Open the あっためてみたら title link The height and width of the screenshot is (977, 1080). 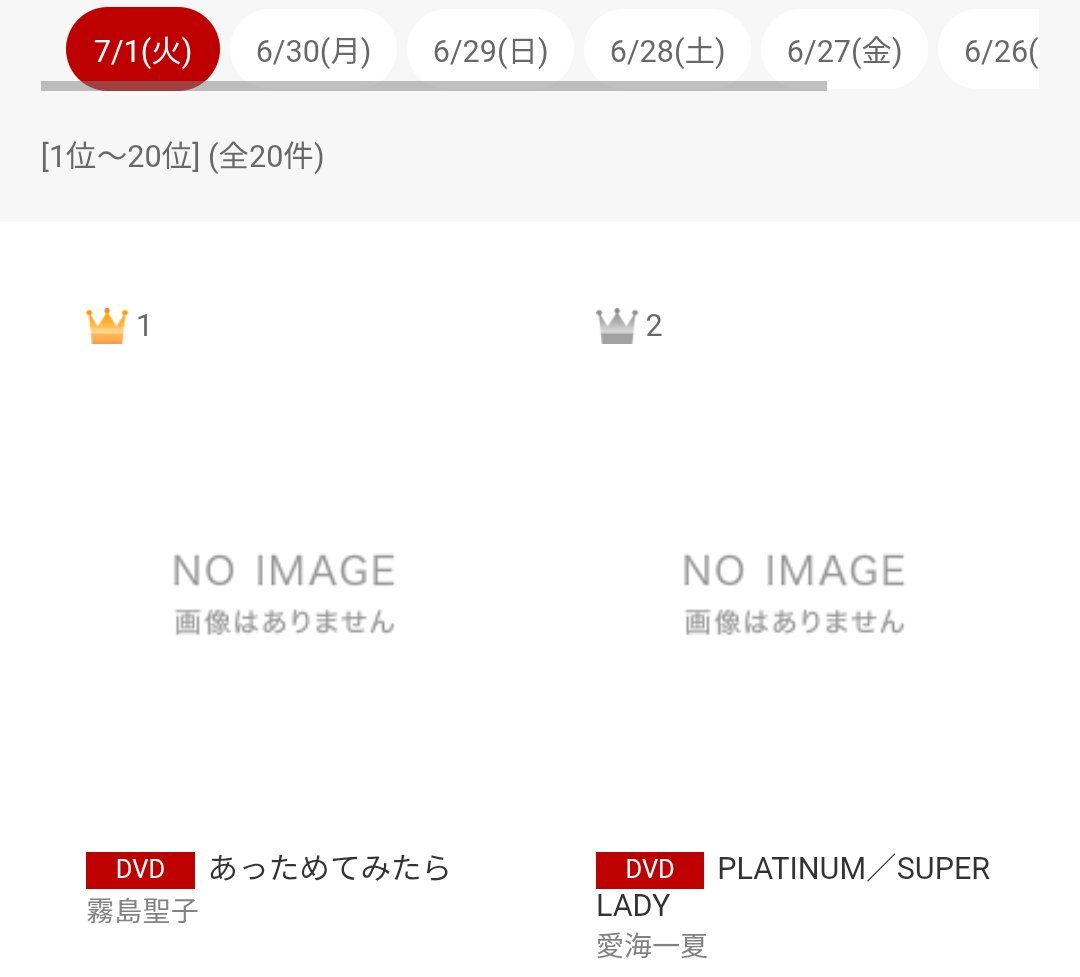330,868
